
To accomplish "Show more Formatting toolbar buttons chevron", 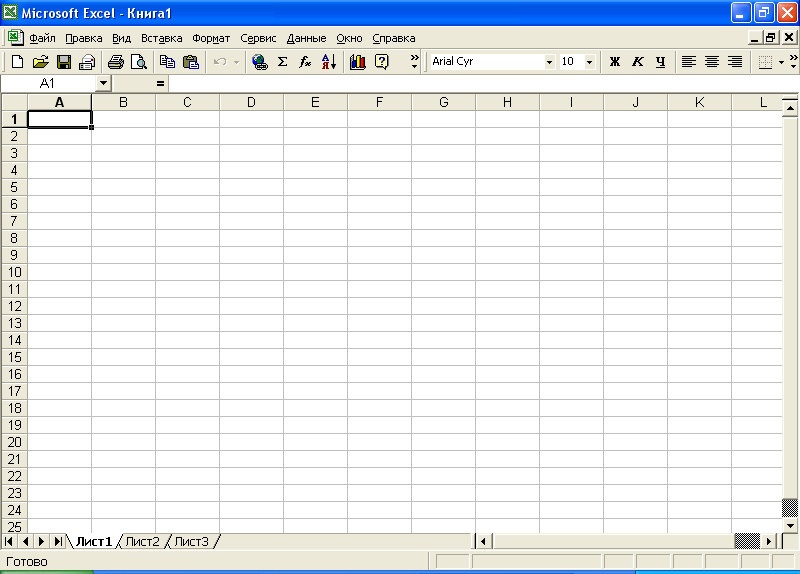I will click(x=793, y=62).
